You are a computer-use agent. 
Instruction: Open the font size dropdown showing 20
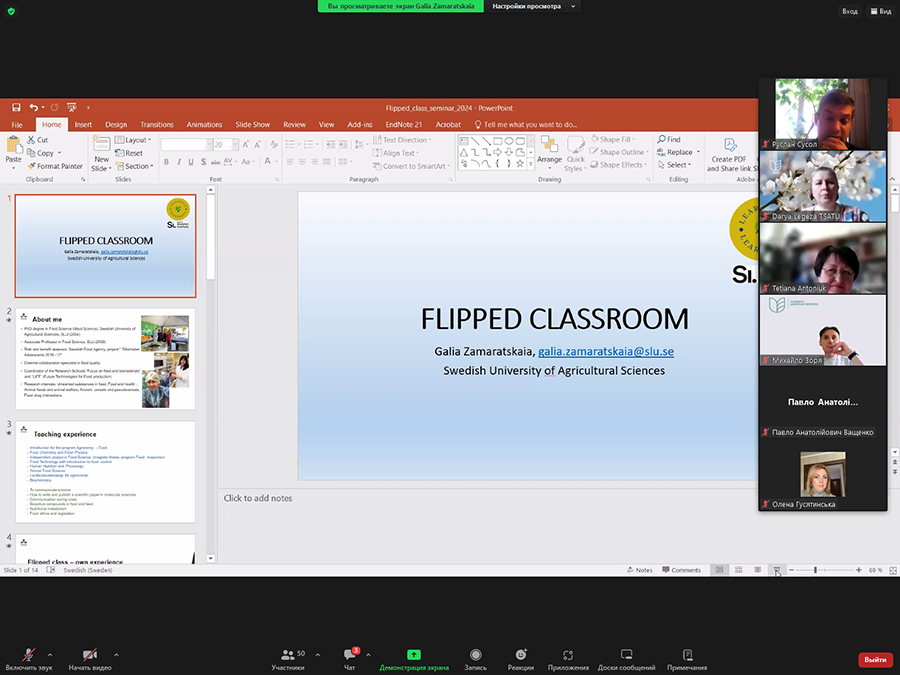[x=235, y=145]
